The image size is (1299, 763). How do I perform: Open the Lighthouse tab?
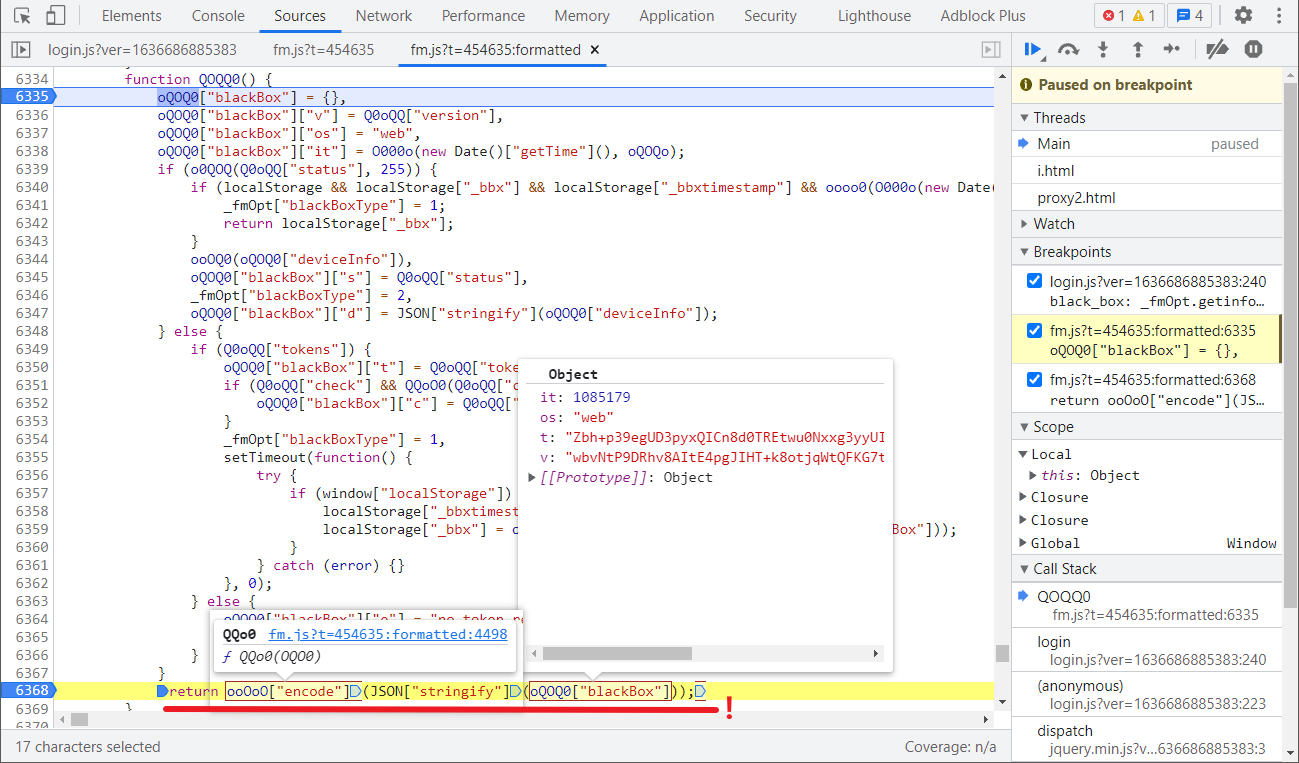(875, 16)
